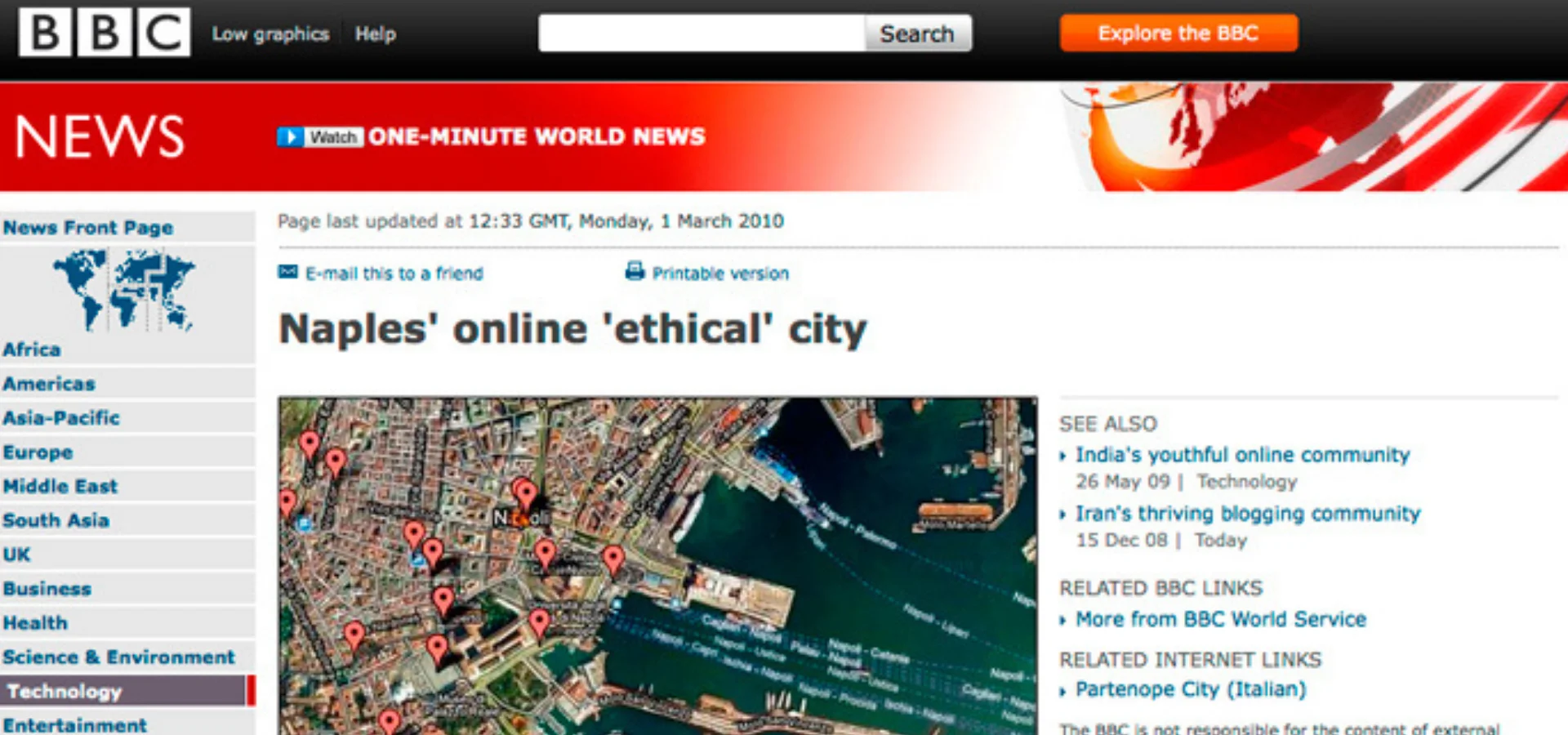
Task: Visit Partenope City (Italian) external link
Action: tap(1190, 690)
